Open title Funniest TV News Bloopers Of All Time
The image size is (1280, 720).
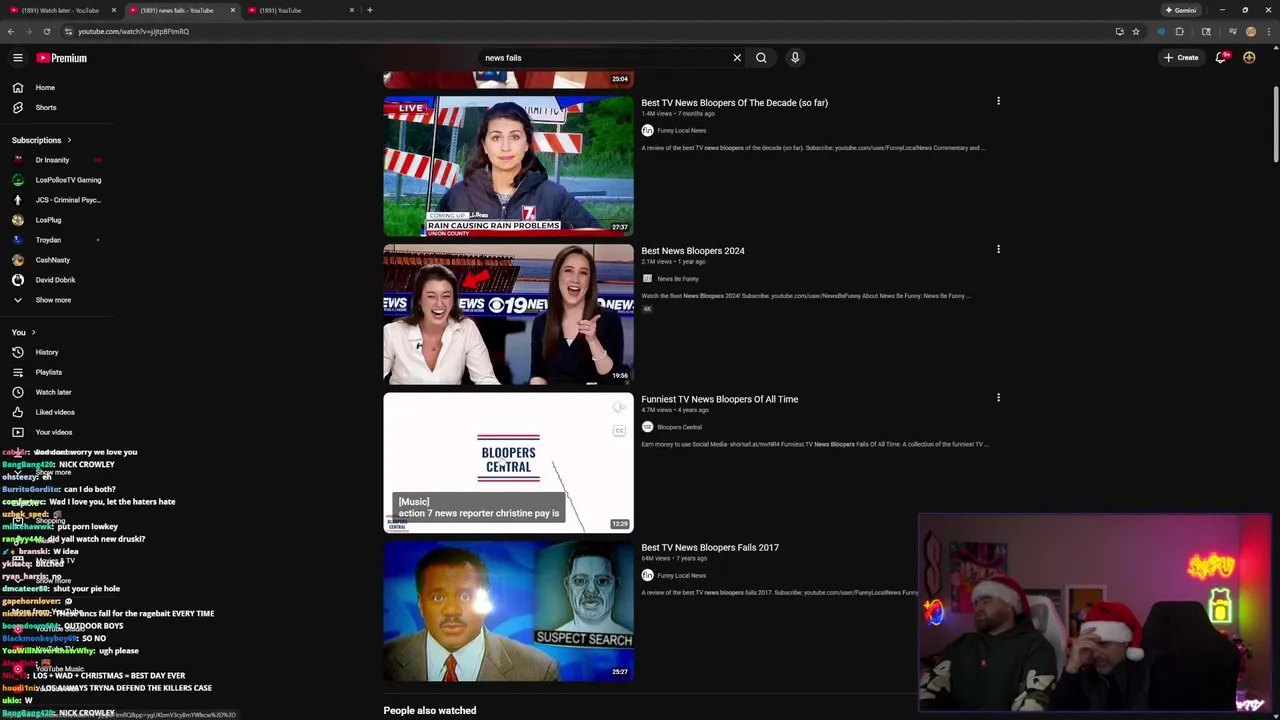coord(719,399)
